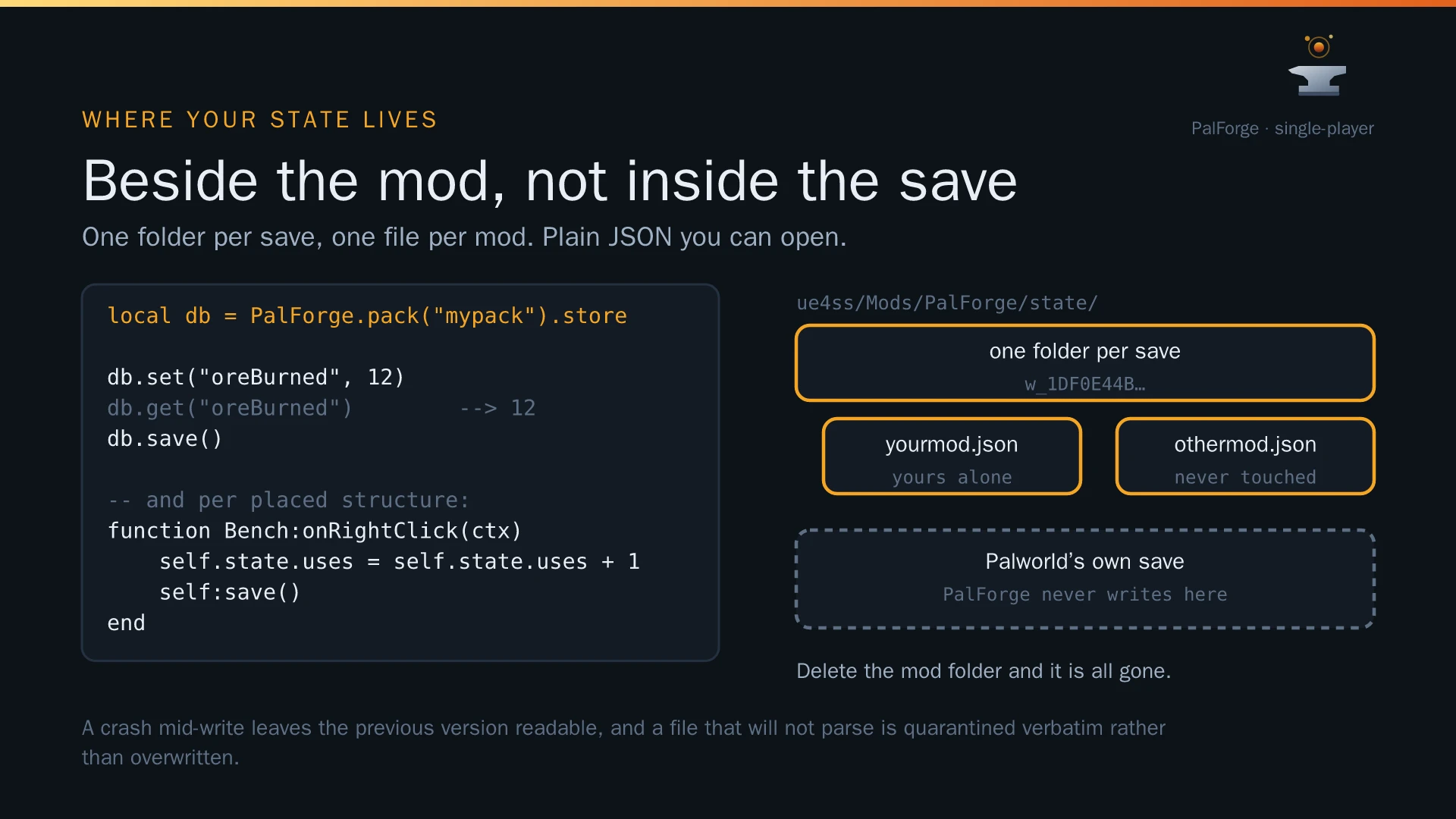Click the '--> 12' result comment

(497, 408)
